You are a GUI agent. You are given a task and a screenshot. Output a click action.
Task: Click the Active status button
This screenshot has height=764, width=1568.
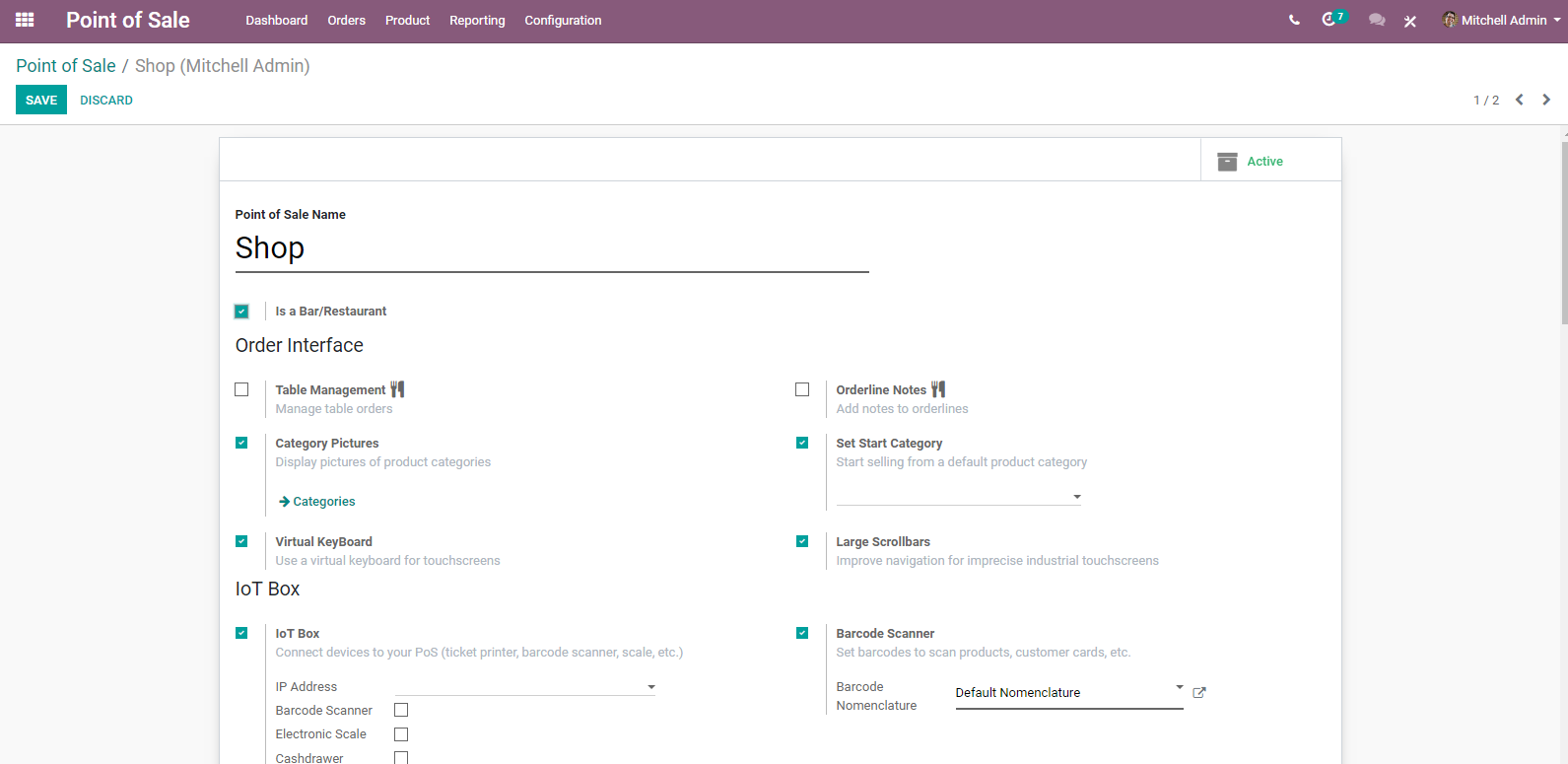(1271, 160)
